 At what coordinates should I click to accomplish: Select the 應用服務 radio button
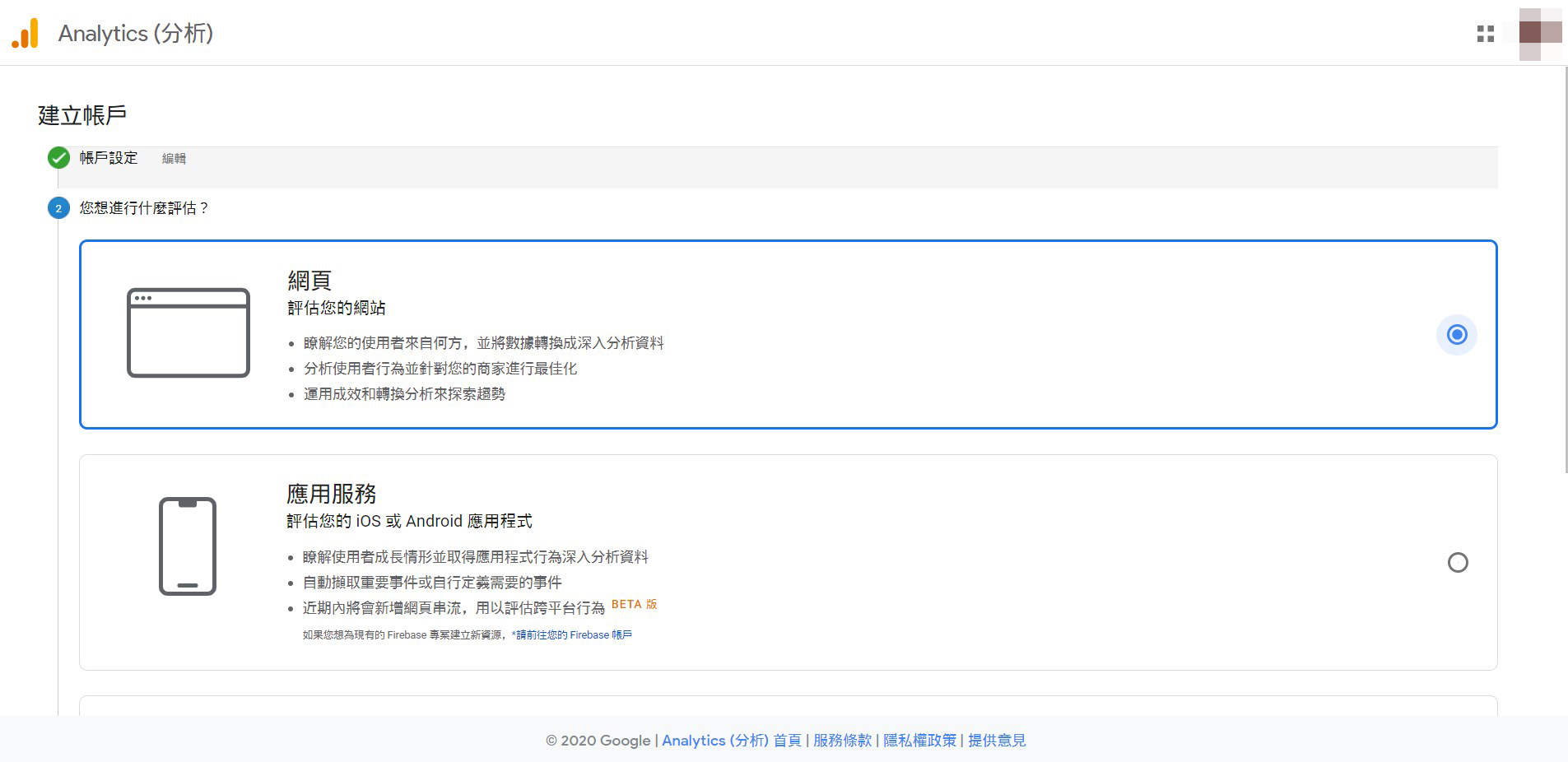1457,563
